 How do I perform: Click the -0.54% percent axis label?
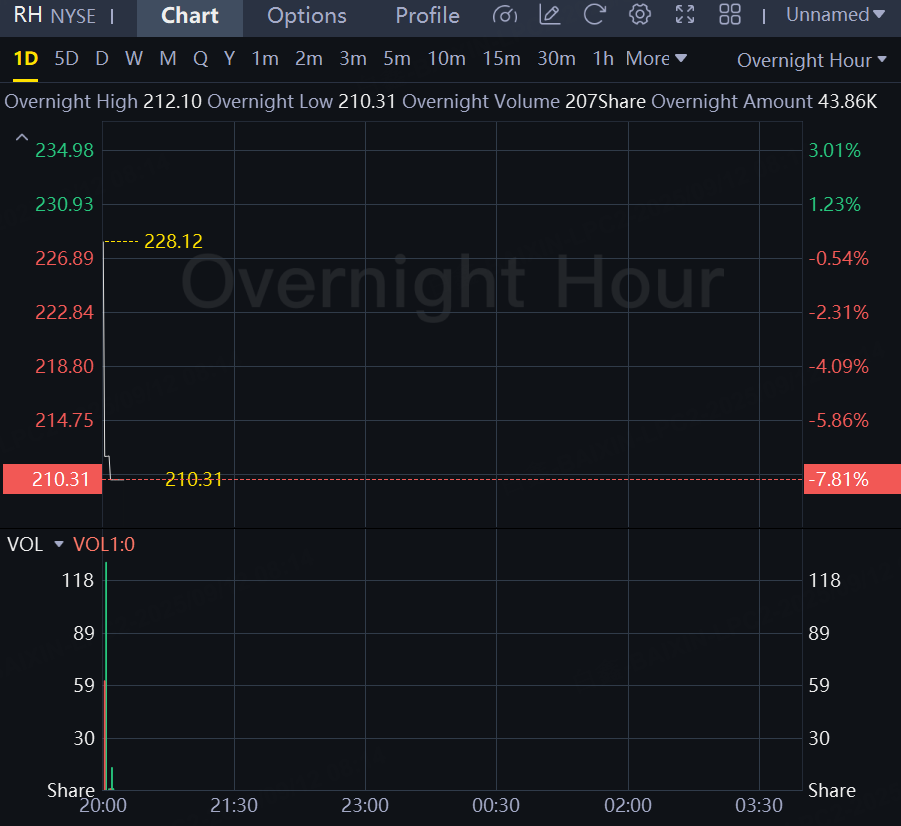pos(839,258)
